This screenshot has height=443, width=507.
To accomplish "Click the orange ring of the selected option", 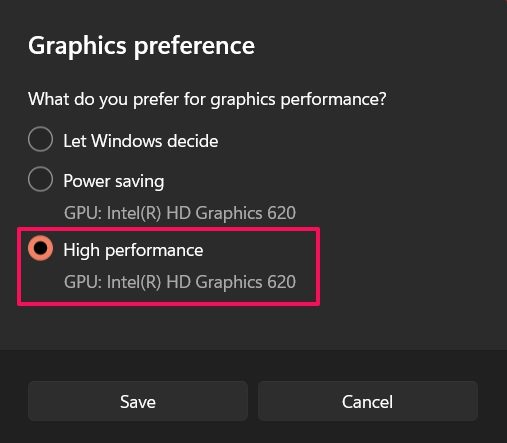I will coord(31,248).
